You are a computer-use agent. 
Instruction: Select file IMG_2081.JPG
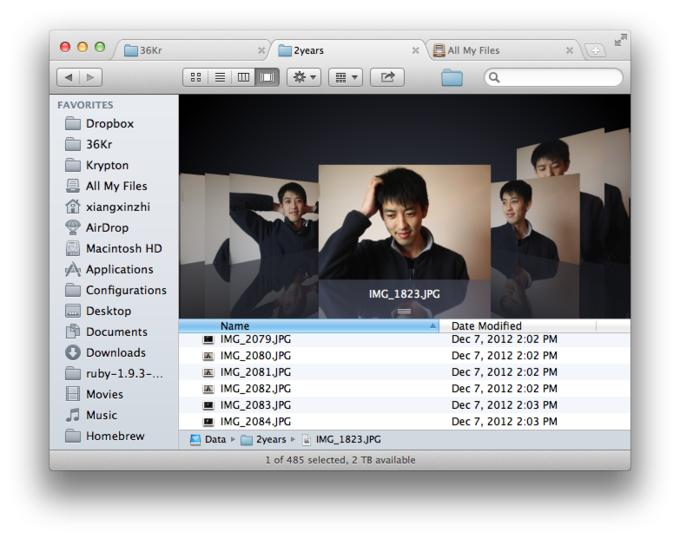(404, 372)
